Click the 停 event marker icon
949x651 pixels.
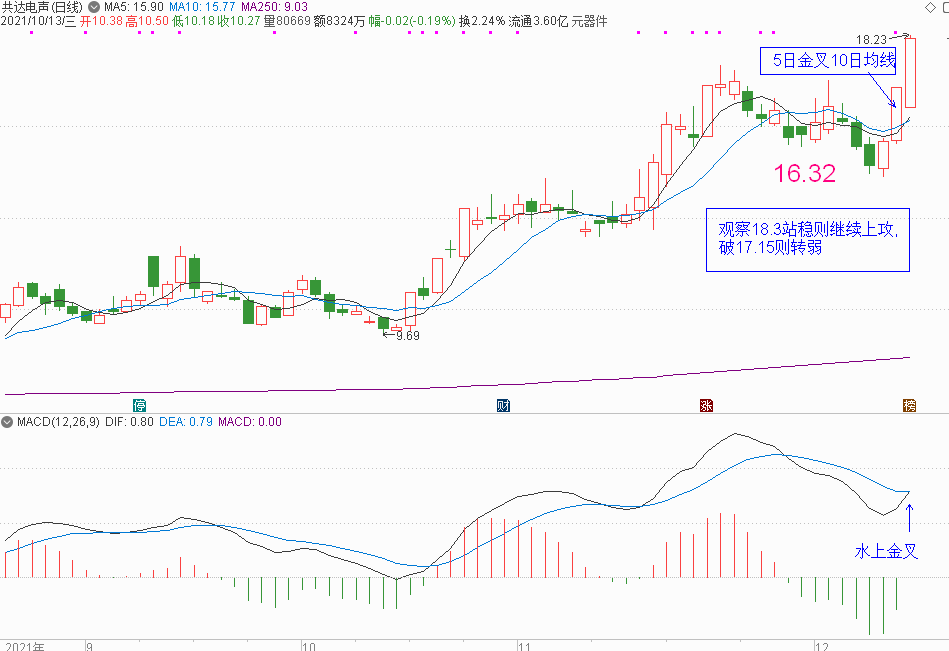click(x=139, y=405)
